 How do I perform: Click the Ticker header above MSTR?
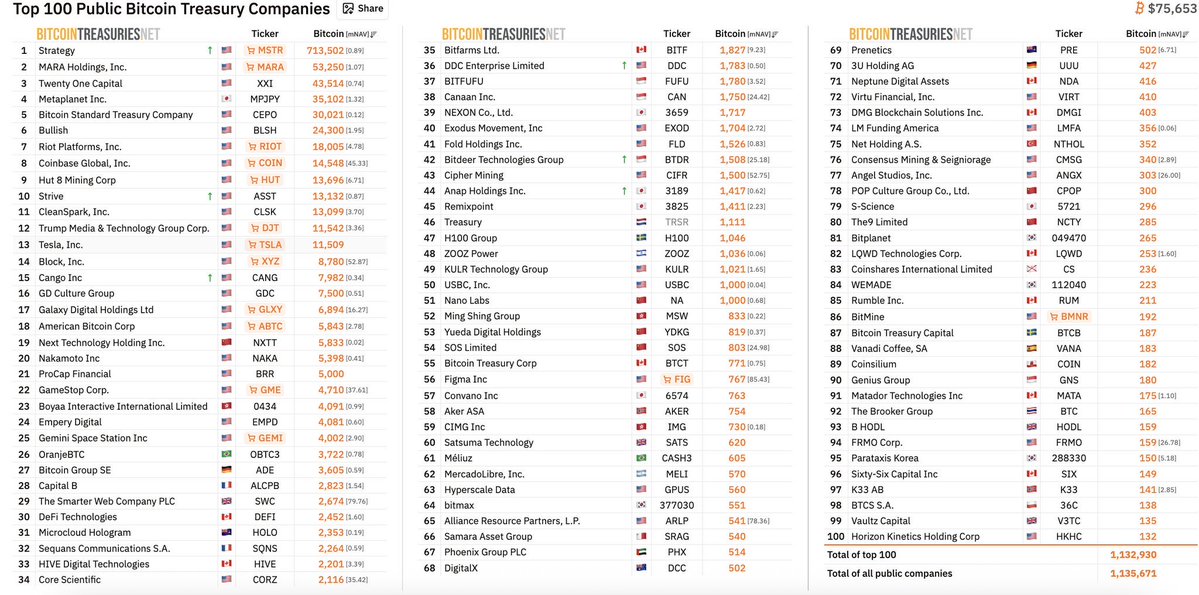(x=265, y=34)
